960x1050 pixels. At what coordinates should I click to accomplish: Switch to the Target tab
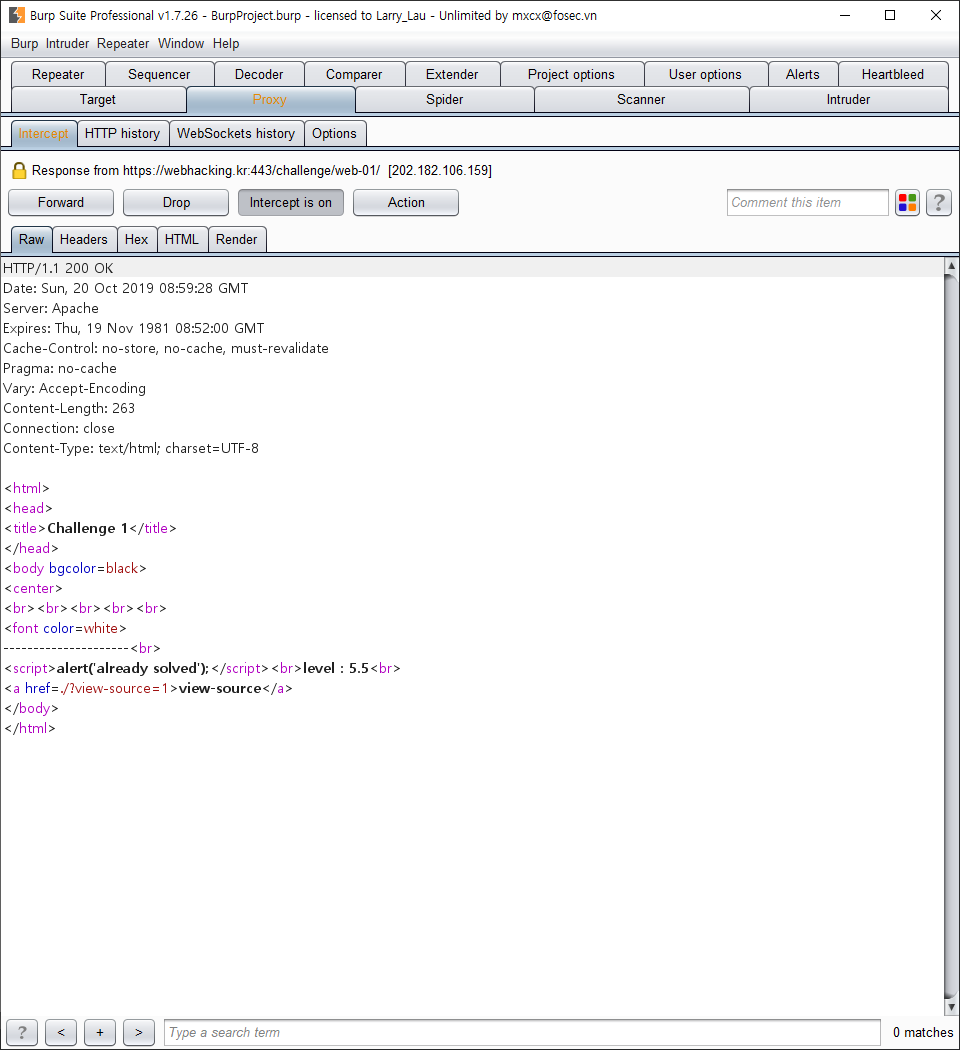tap(98, 100)
